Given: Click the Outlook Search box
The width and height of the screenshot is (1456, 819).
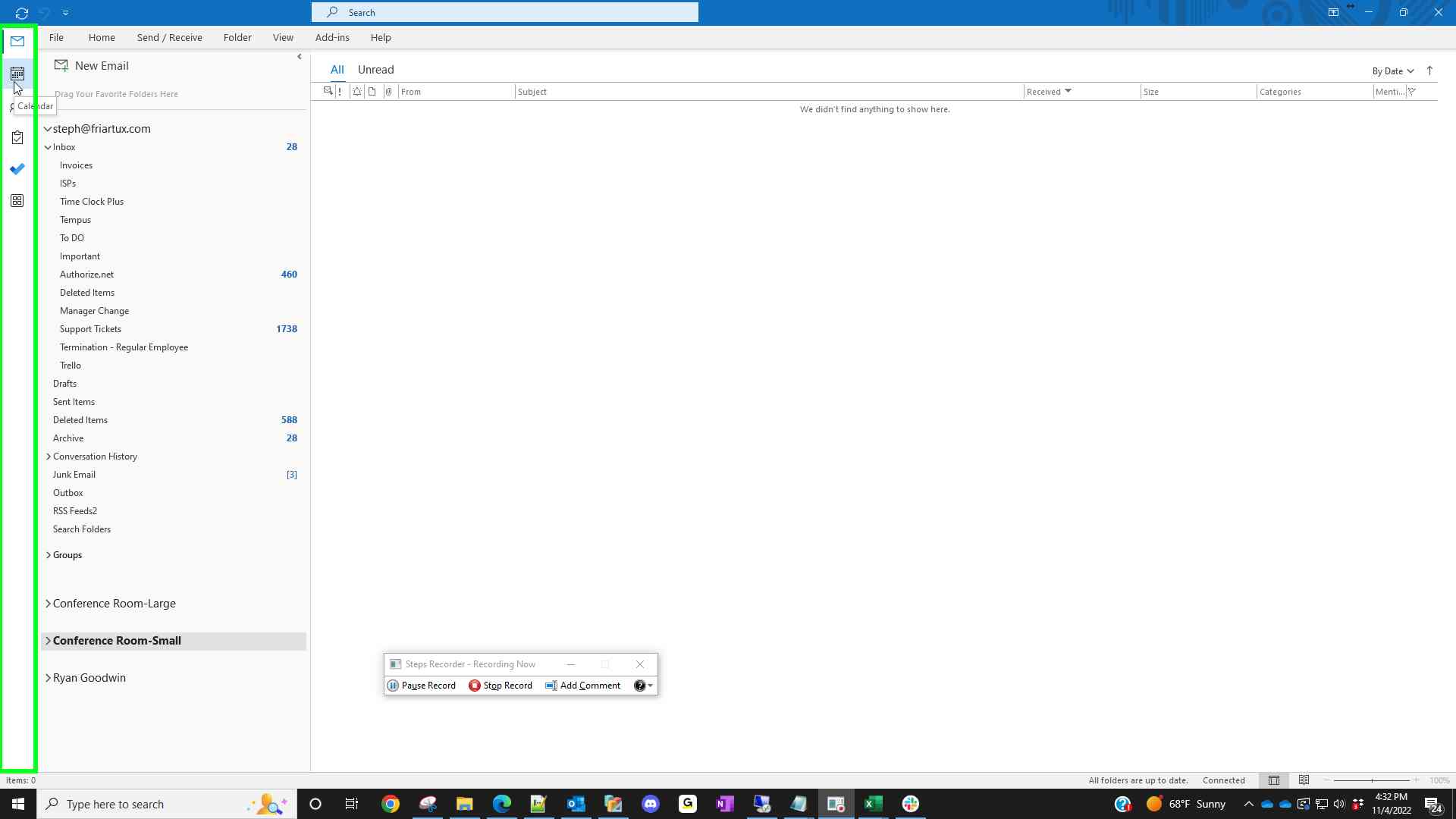Looking at the screenshot, I should pos(504,12).
